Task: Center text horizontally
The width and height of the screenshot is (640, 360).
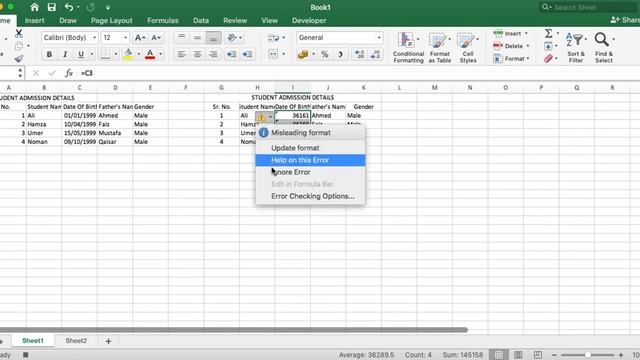Action: tap(198, 54)
